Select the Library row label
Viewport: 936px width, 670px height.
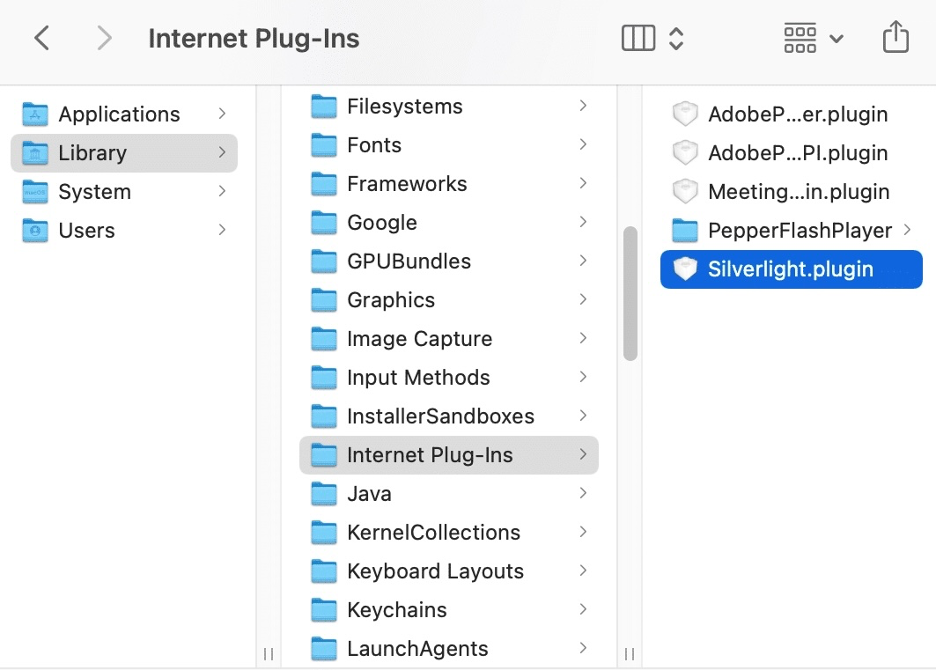(x=93, y=153)
